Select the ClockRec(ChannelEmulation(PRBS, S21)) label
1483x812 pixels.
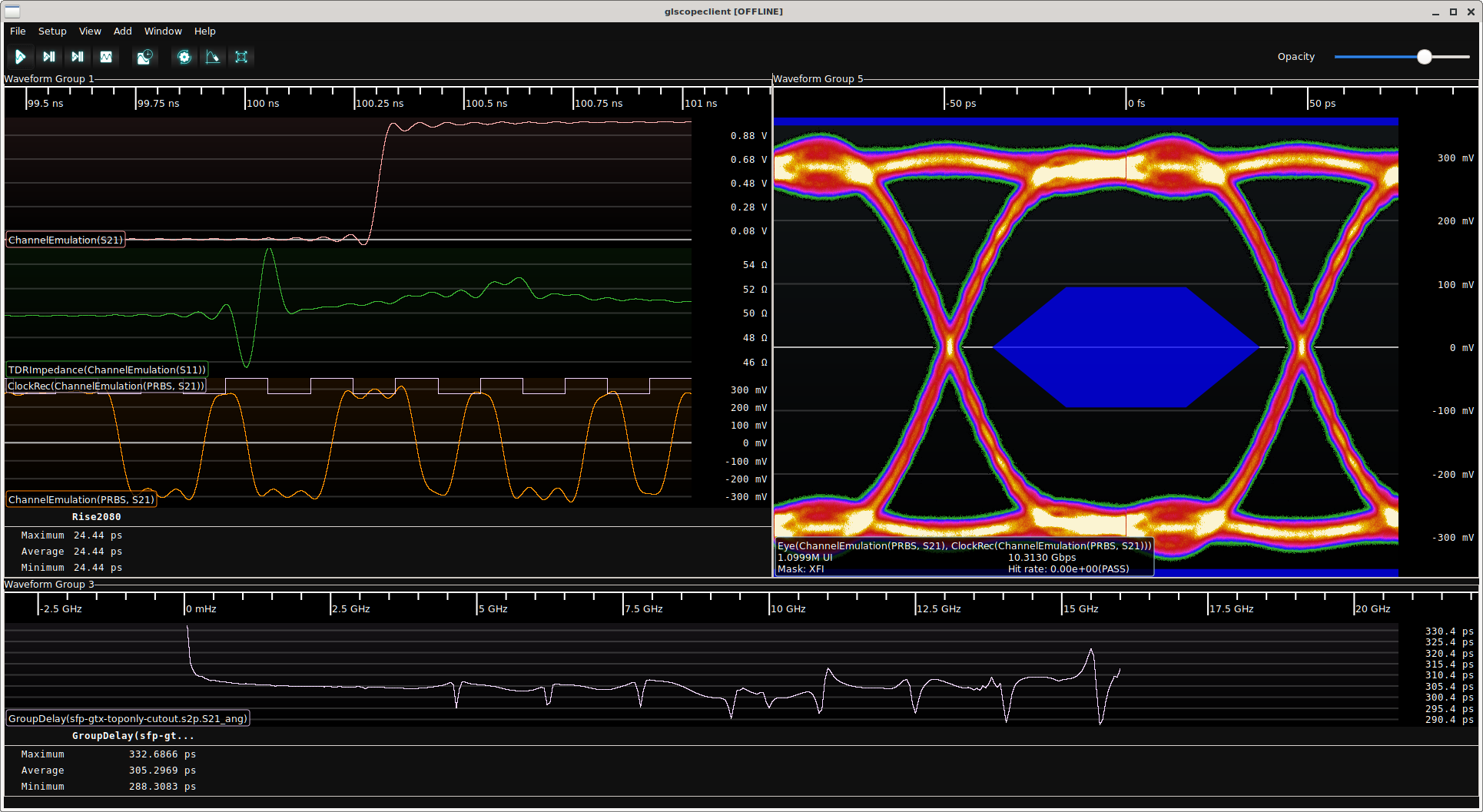tap(106, 386)
